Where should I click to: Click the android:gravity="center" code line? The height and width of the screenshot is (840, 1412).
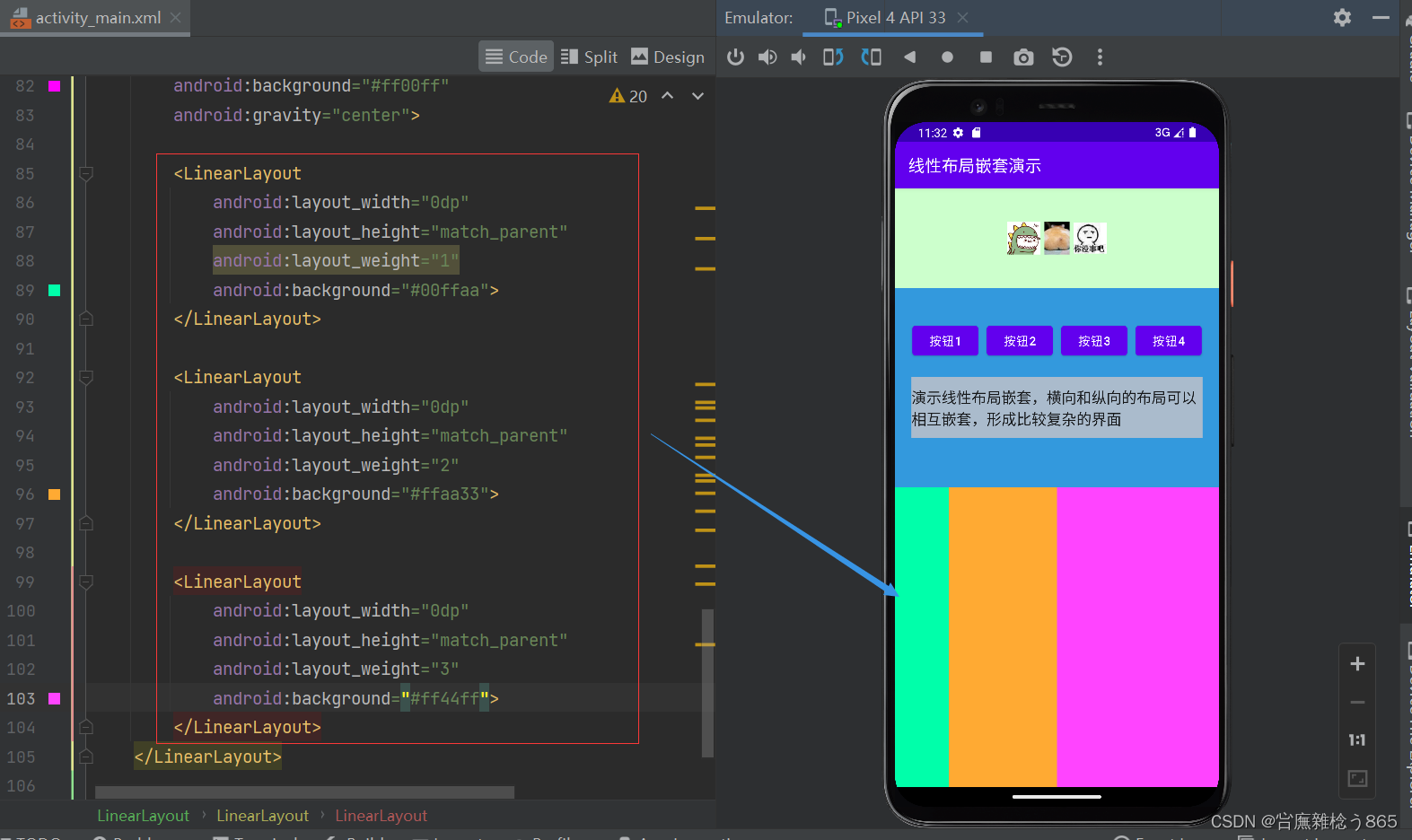(x=296, y=115)
